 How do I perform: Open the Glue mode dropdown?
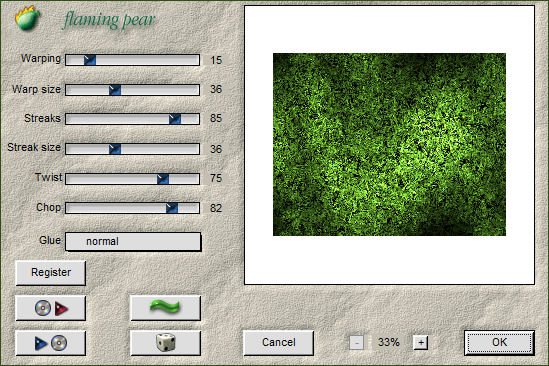click(133, 241)
